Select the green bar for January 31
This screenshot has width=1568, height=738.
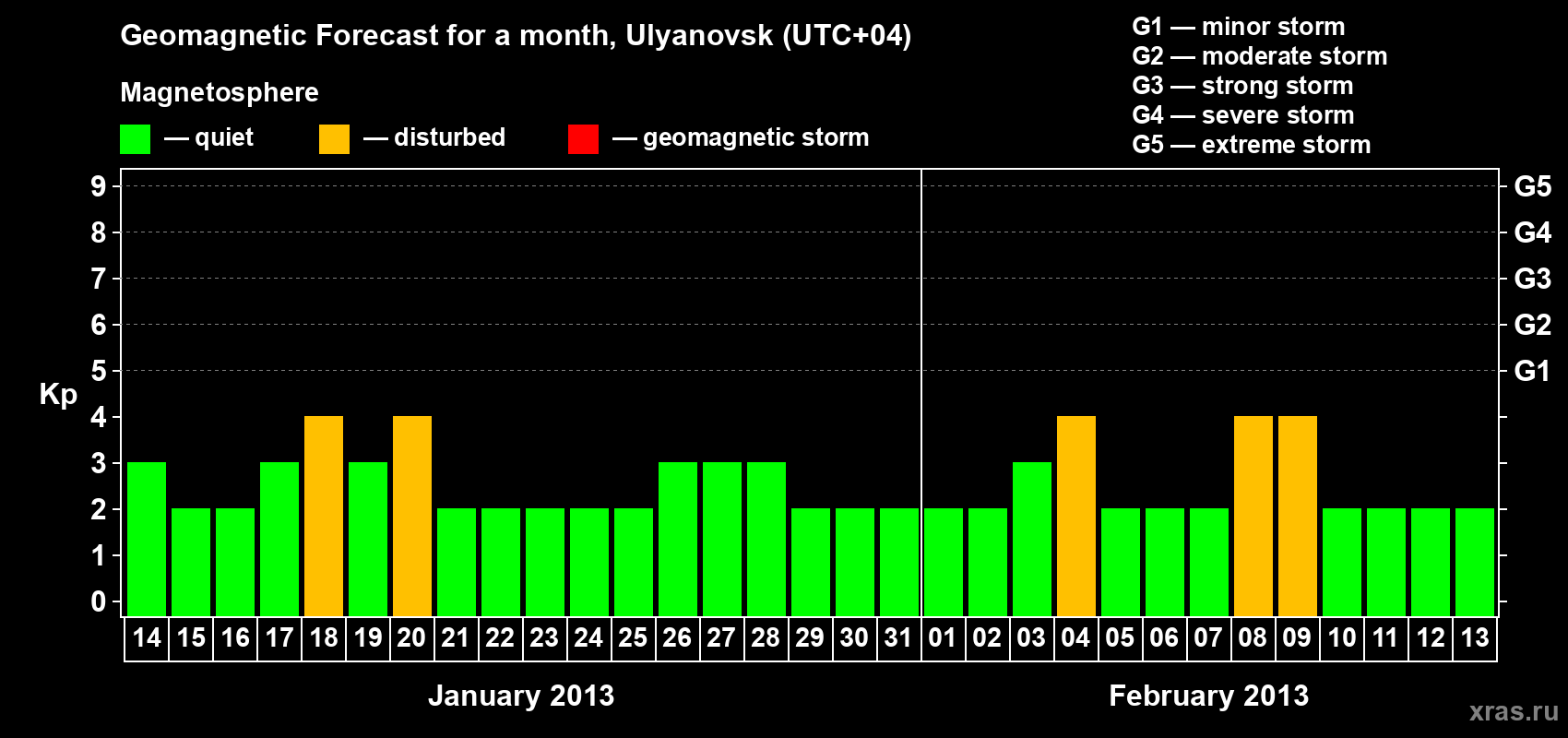coord(899,563)
